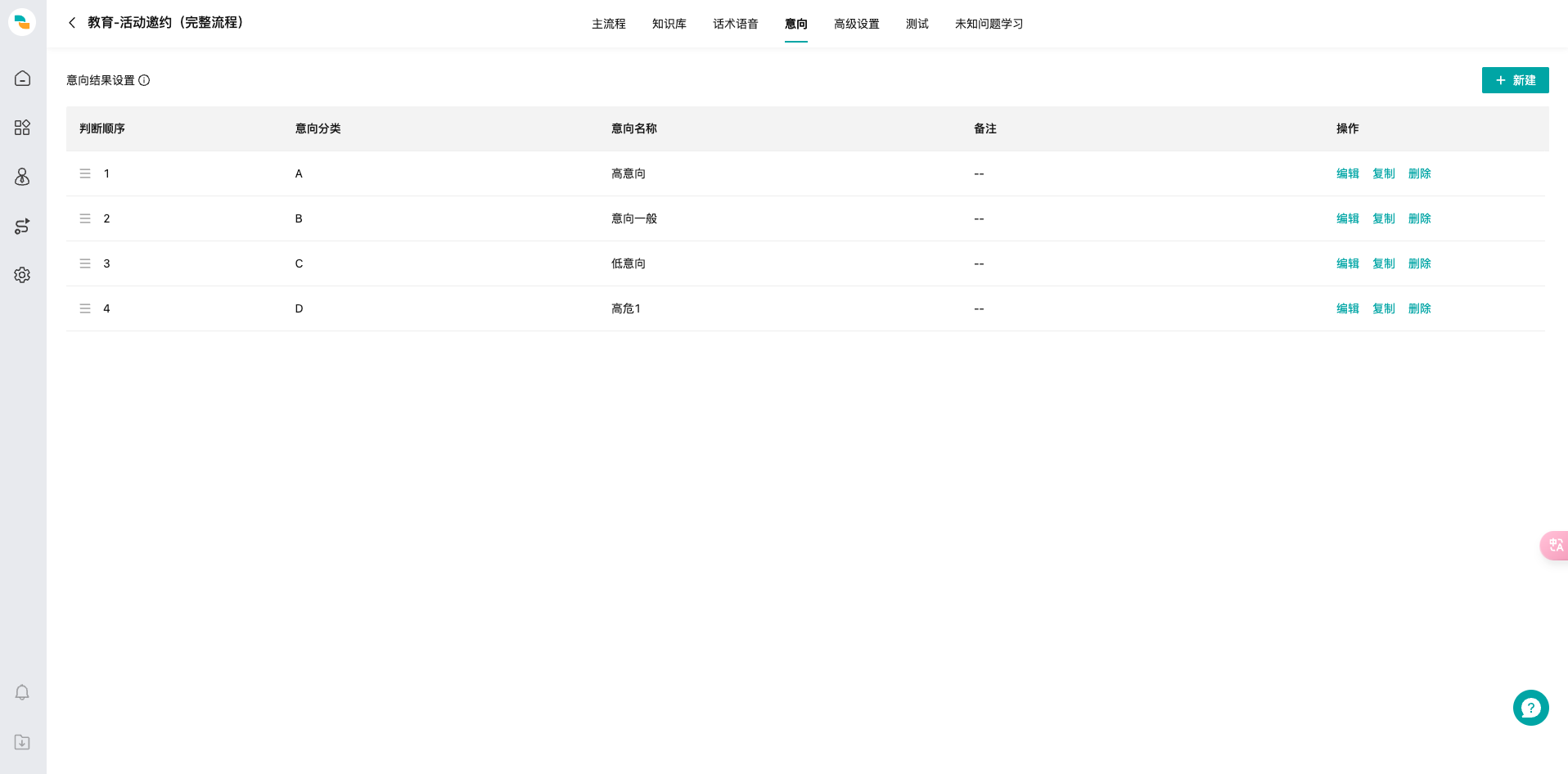The image size is (1568, 774).
Task: Click the 意向一般 name cell
Action: (634, 218)
